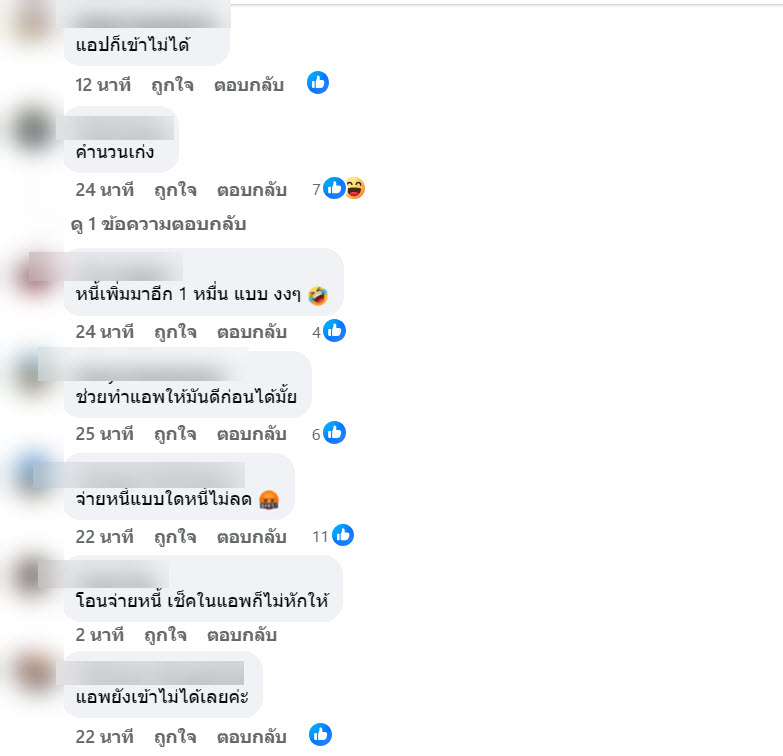Viewport: 783px width, 756px height.
Task: Reply to the แอปก็เข้าไม่ได้ comment
Action: [x=249, y=85]
